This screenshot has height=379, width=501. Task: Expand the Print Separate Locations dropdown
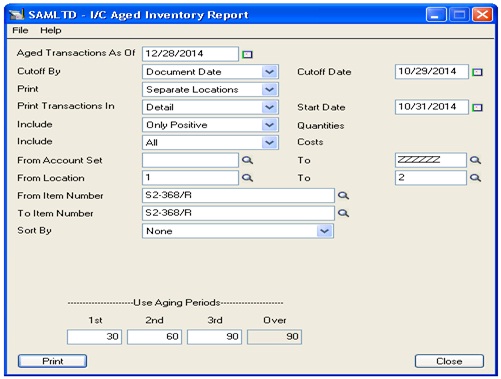click(x=270, y=90)
